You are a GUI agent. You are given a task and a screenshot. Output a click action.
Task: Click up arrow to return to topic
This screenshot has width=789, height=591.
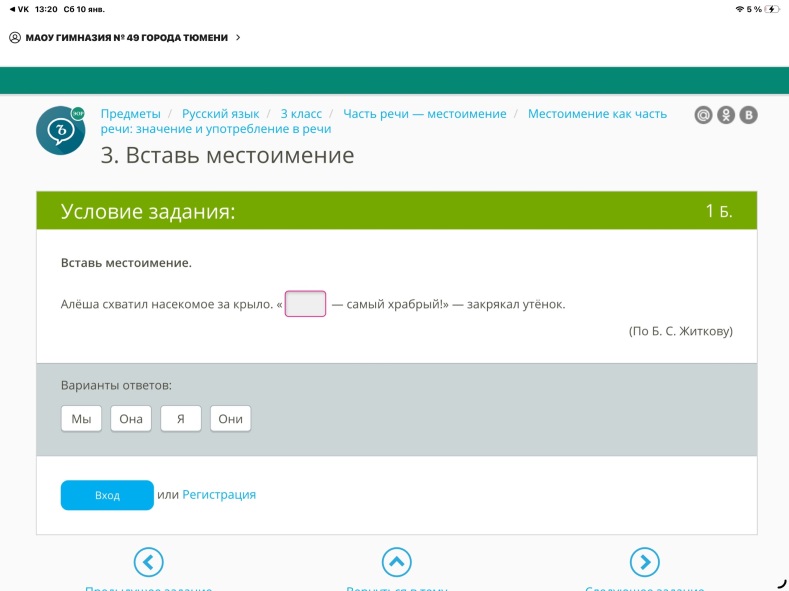397,561
